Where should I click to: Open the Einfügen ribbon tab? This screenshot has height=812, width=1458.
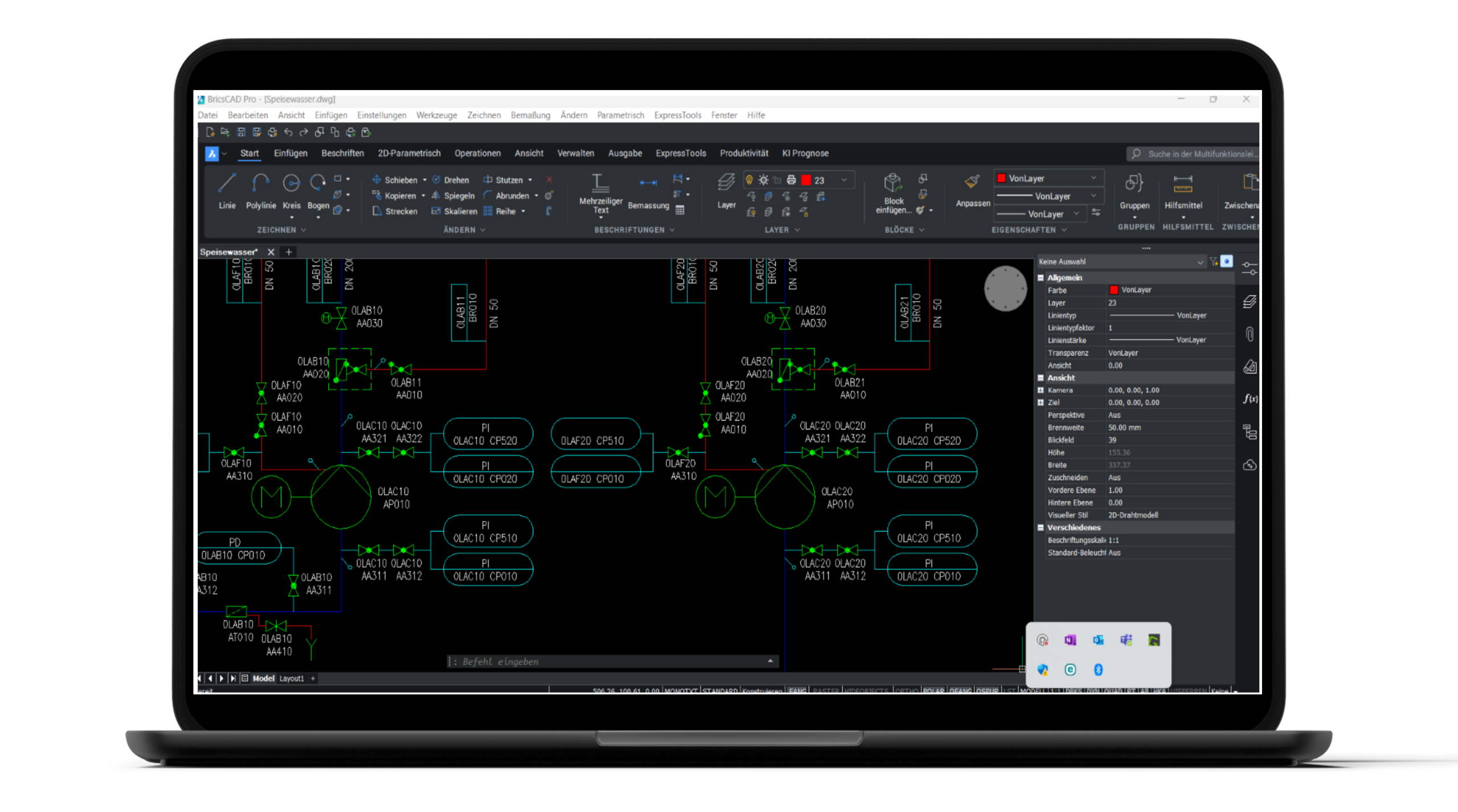290,153
